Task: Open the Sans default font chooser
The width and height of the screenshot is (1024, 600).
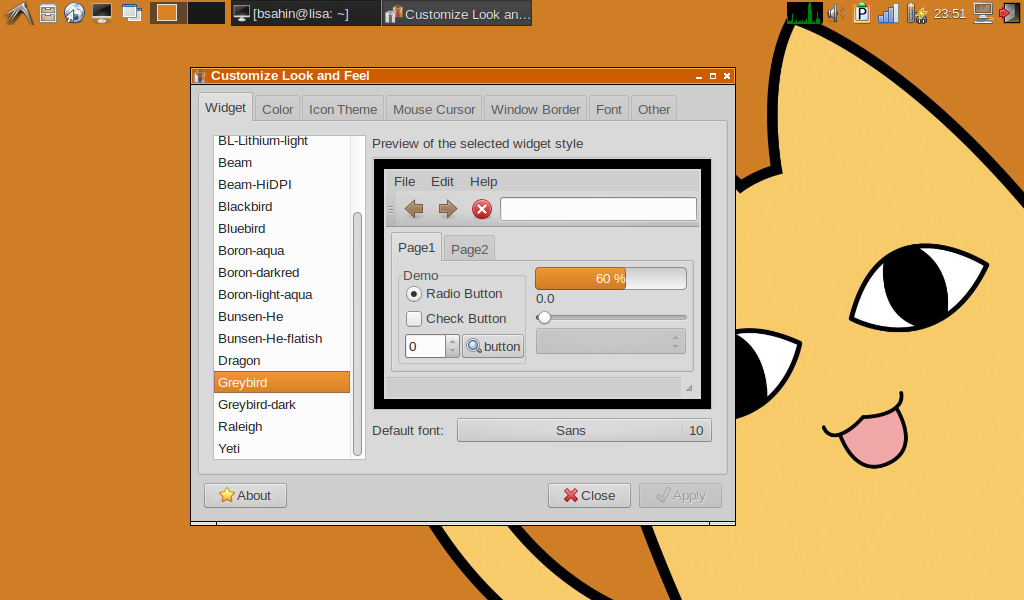Action: pos(584,430)
